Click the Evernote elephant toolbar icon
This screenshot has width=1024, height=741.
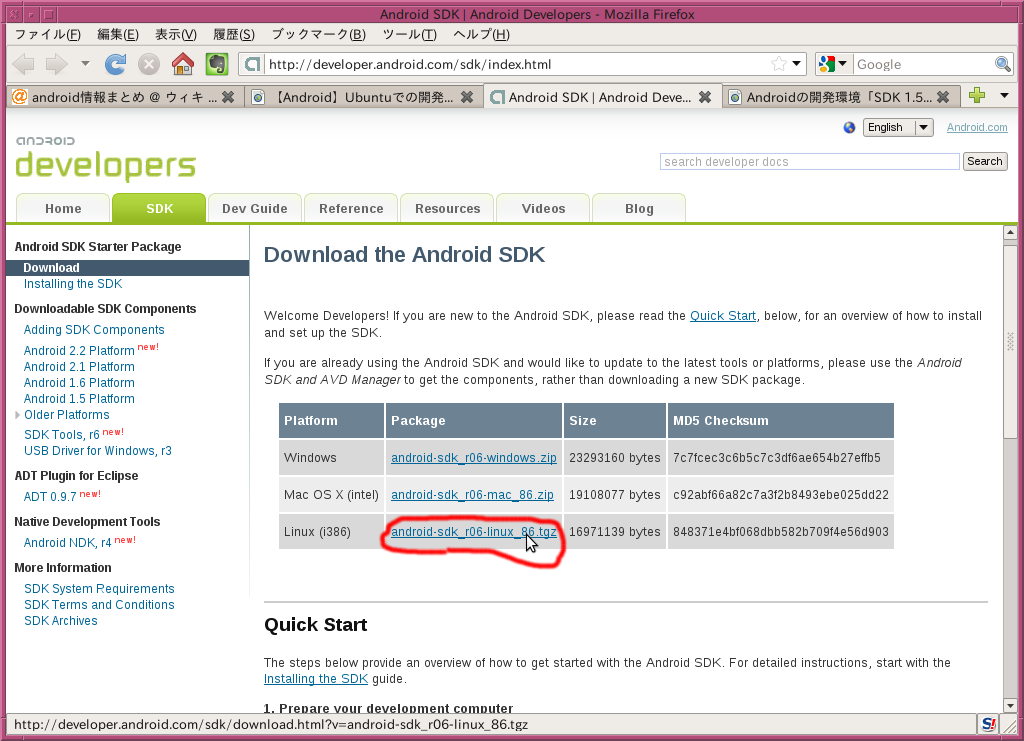(x=217, y=64)
